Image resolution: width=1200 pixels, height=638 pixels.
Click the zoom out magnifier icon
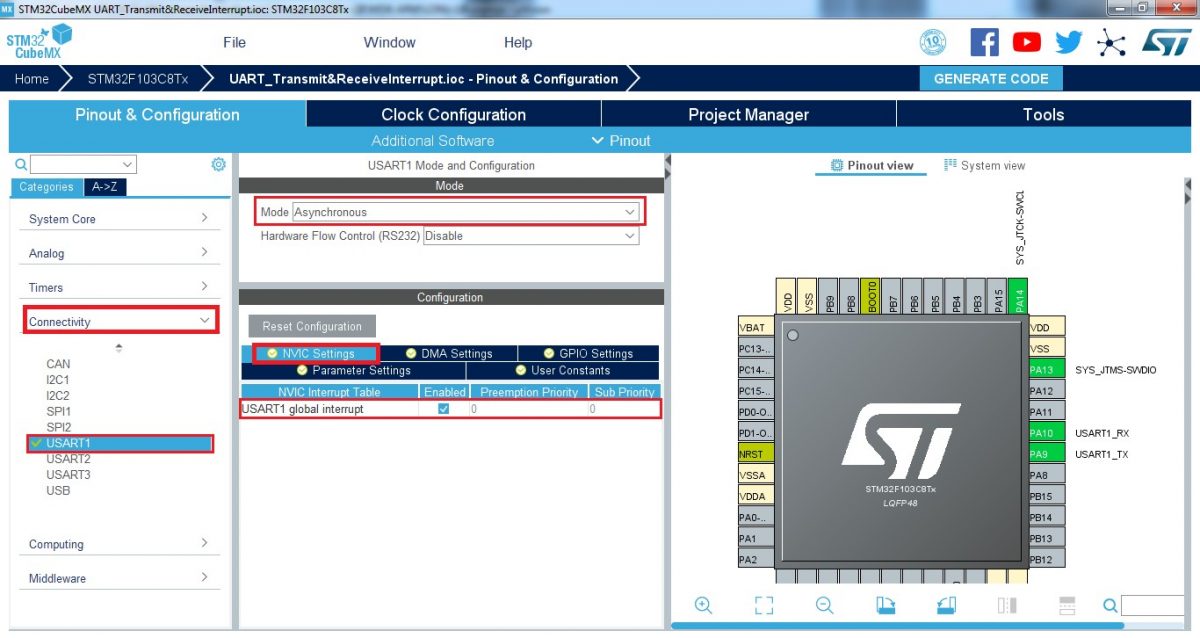(824, 605)
